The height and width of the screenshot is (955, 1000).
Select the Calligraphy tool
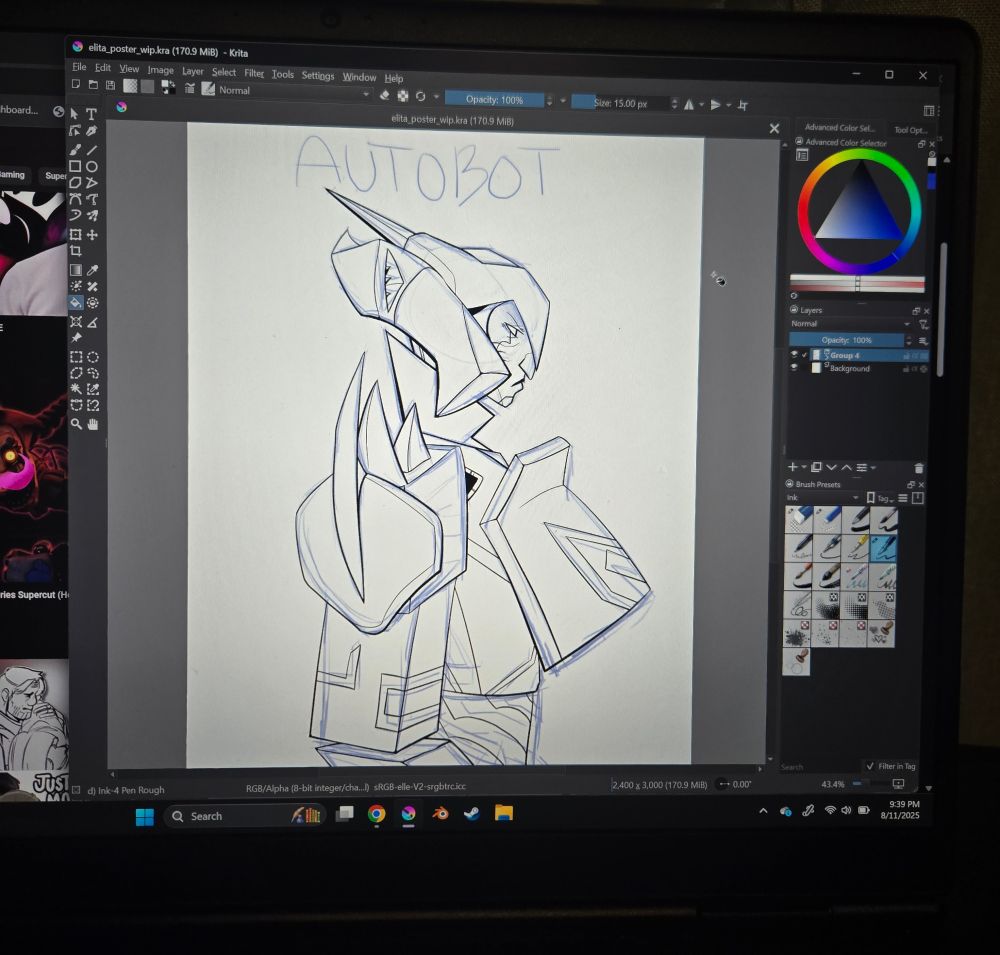point(91,131)
